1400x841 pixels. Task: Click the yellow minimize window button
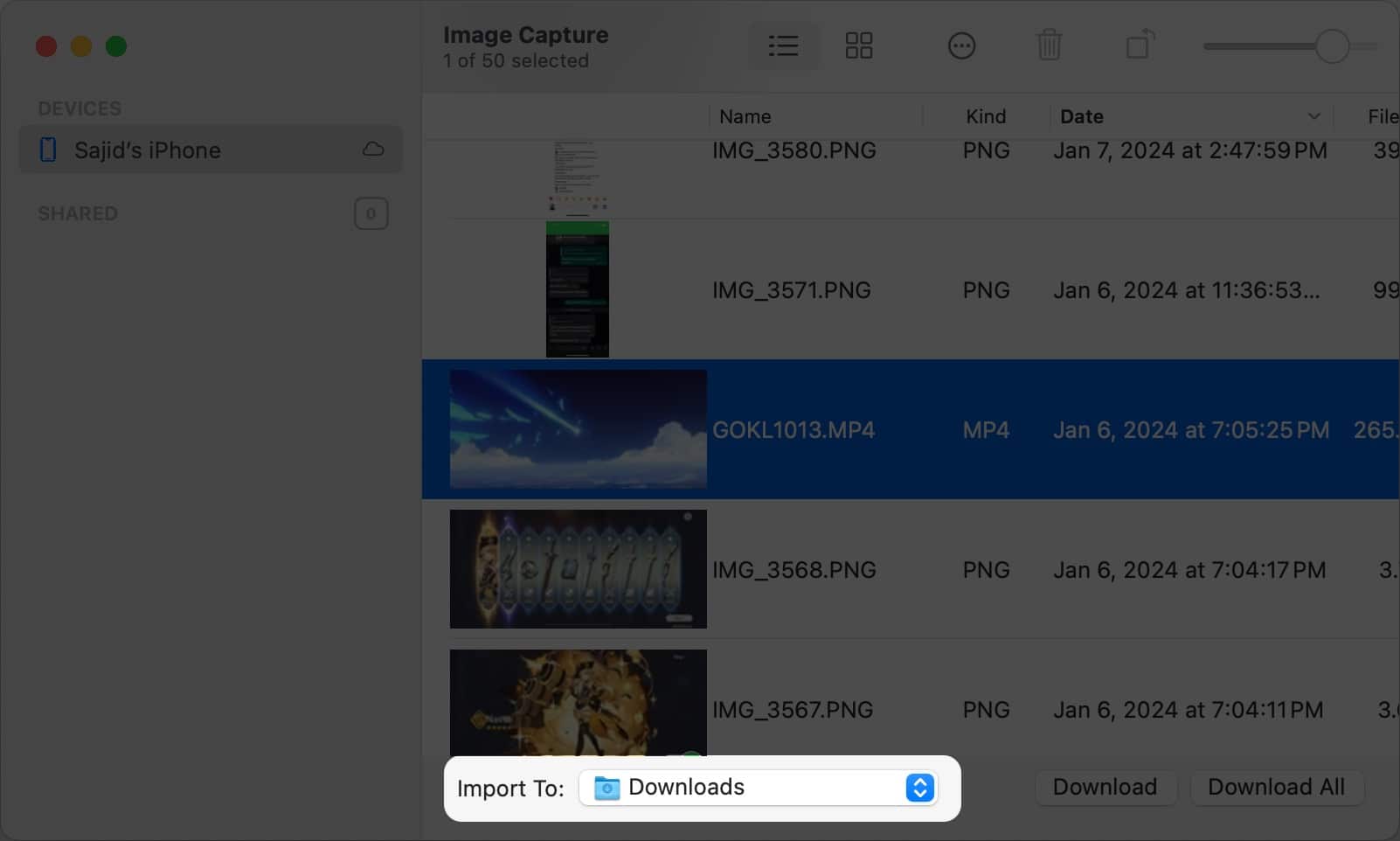pyautogui.click(x=81, y=46)
